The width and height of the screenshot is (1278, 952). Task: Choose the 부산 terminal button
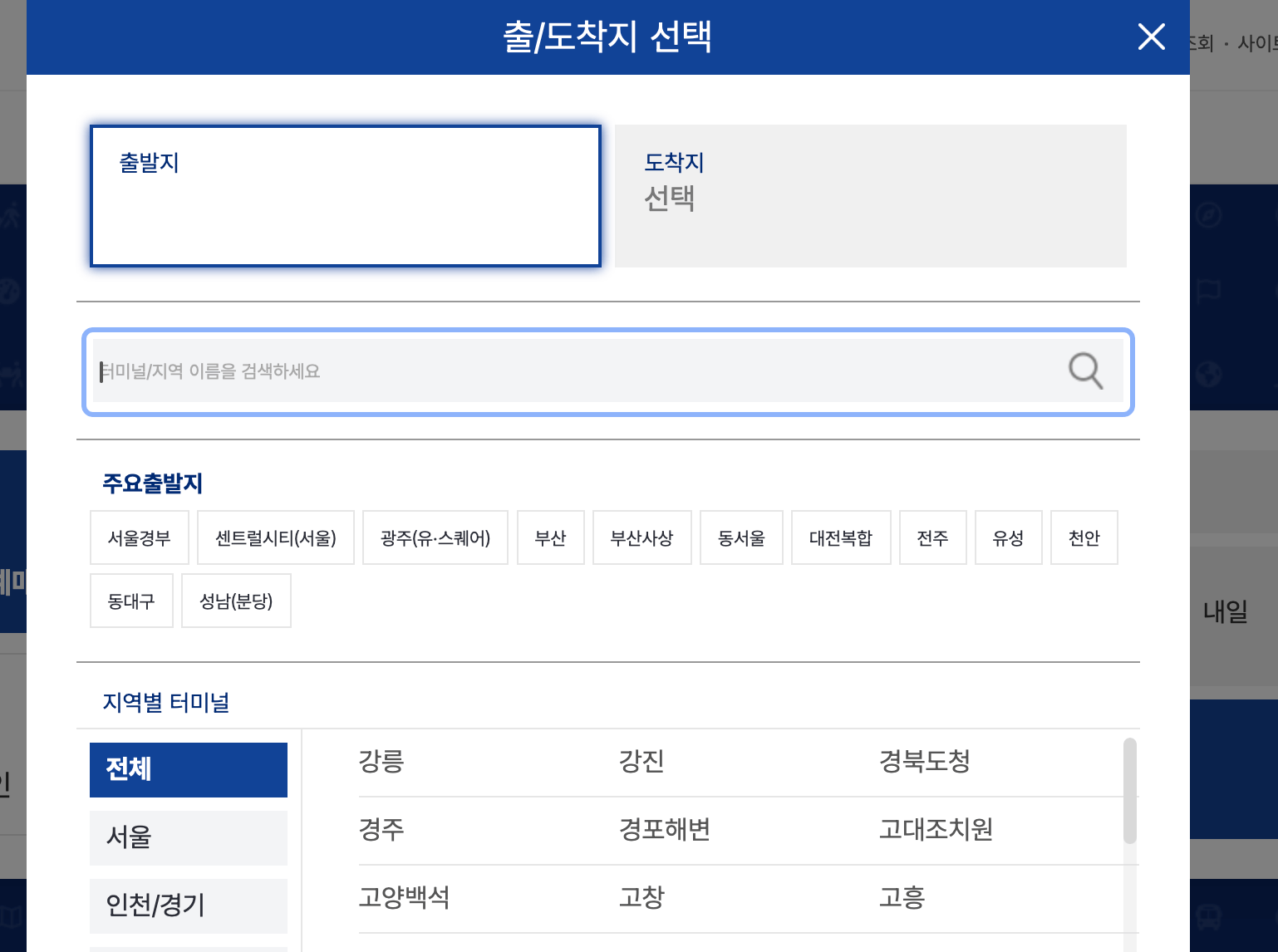tap(551, 537)
